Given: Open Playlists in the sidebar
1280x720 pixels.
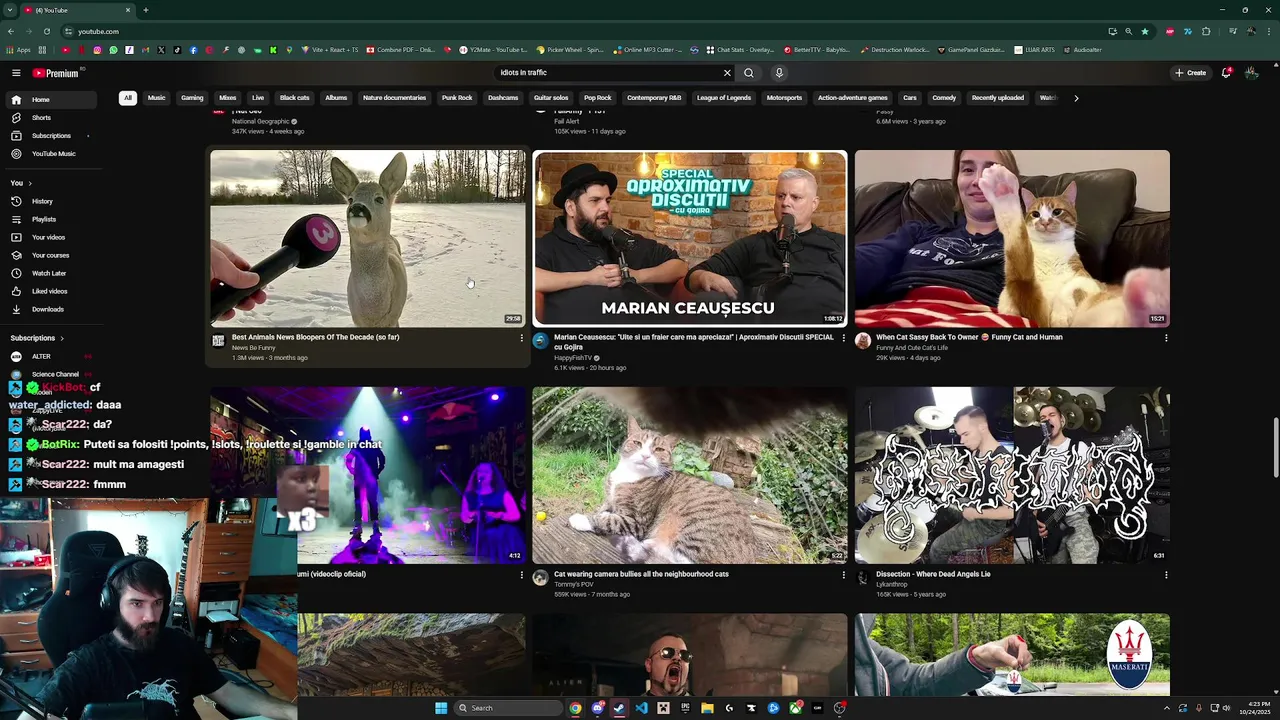Looking at the screenshot, I should coord(50,219).
